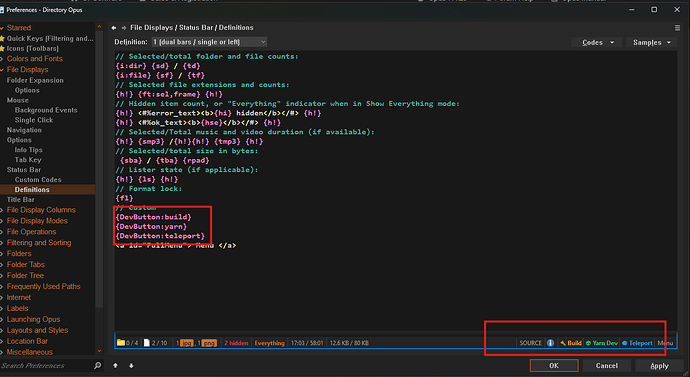Click the Cancel button
This screenshot has width=690, height=377.
[607, 366]
